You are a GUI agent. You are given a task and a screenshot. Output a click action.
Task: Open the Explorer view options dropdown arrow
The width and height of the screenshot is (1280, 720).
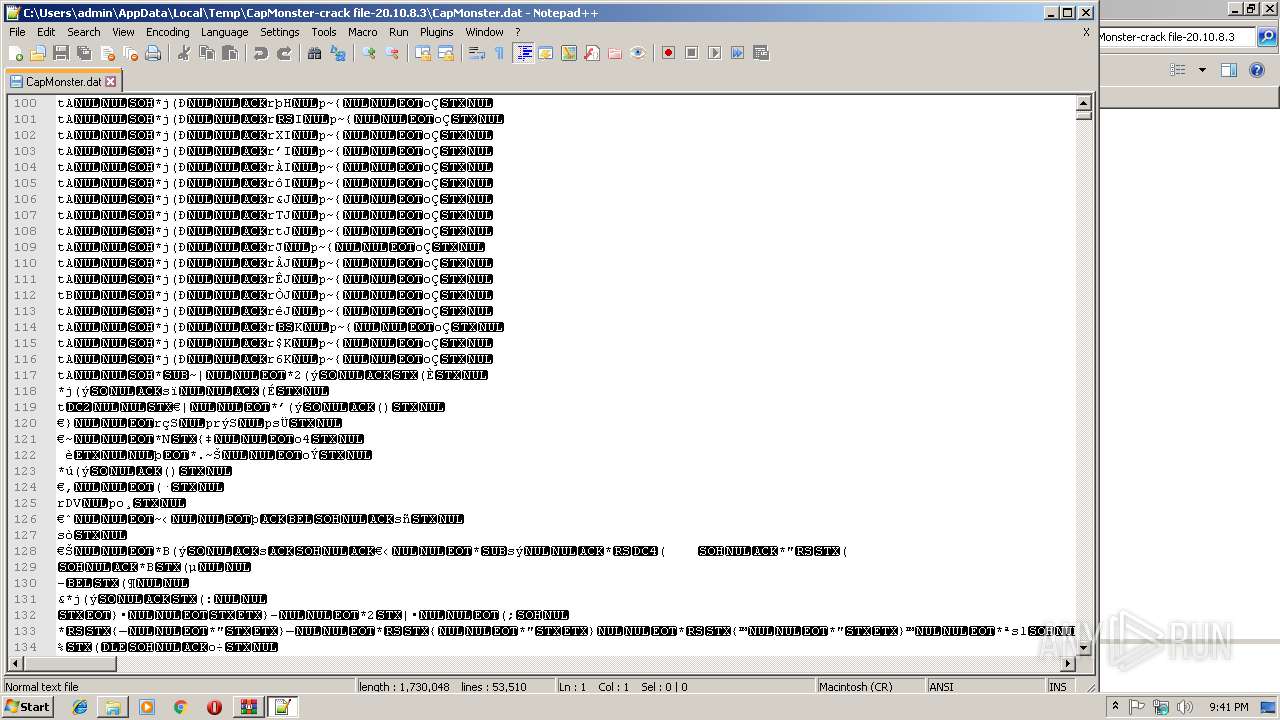[x=1202, y=70]
